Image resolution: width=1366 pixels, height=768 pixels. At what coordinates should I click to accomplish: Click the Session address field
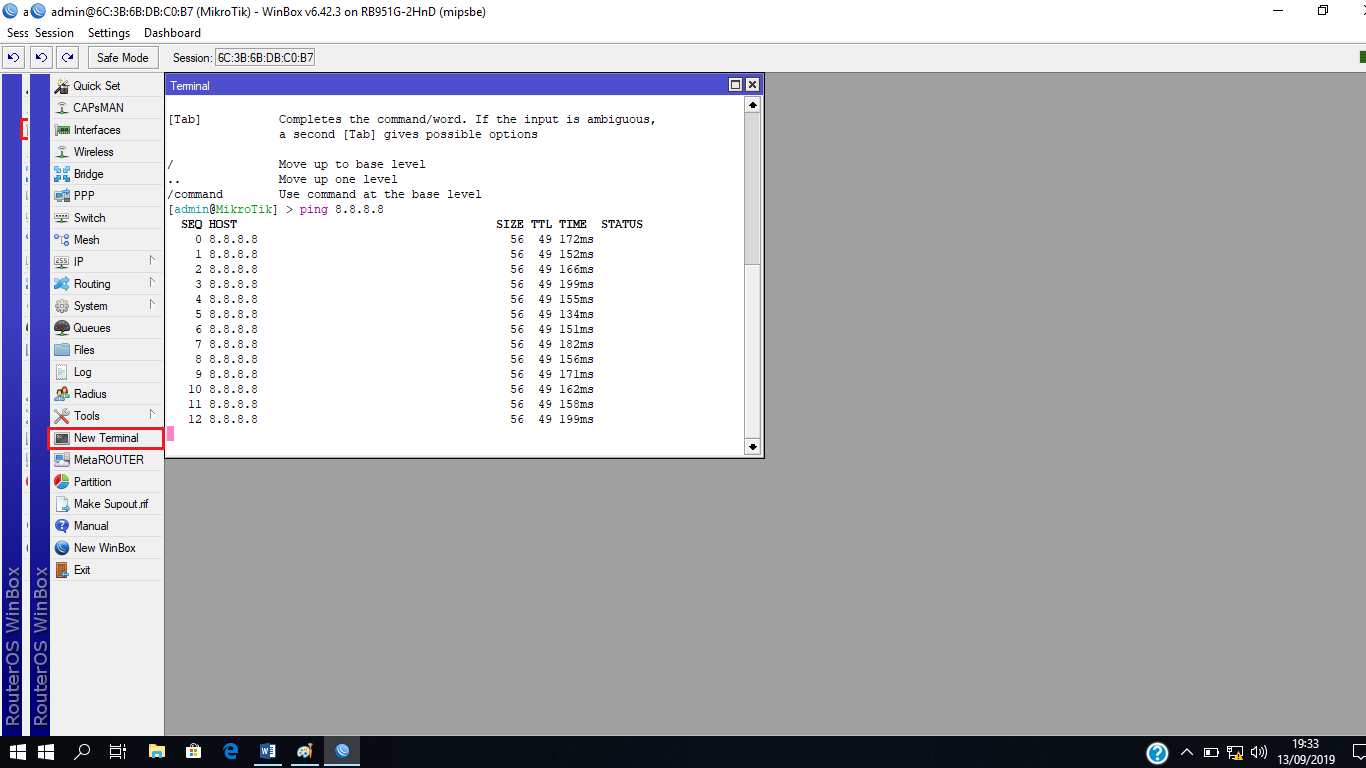265,58
